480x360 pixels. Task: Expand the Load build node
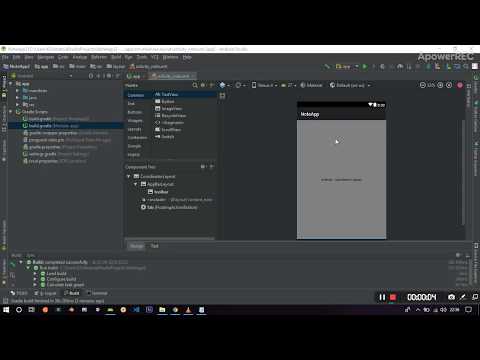tap(35, 274)
